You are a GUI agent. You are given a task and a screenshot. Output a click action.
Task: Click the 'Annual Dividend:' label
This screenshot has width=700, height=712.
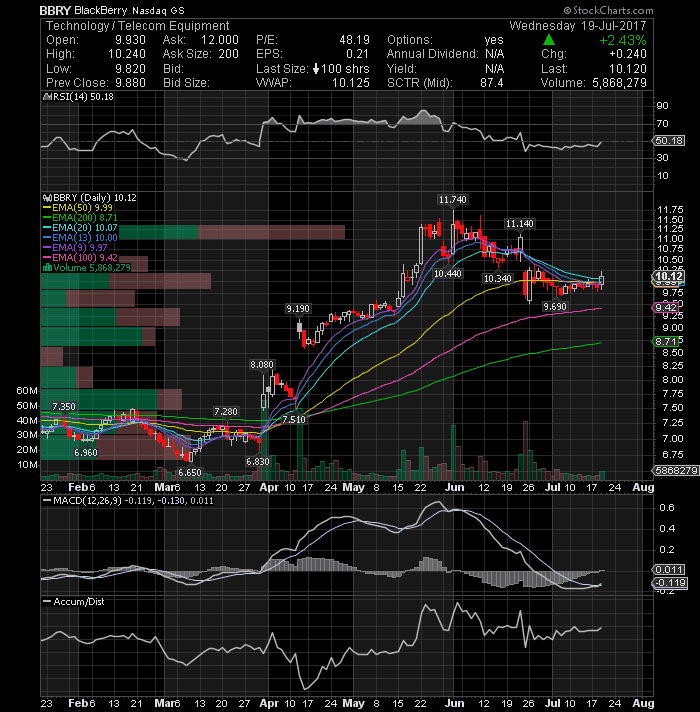point(433,54)
